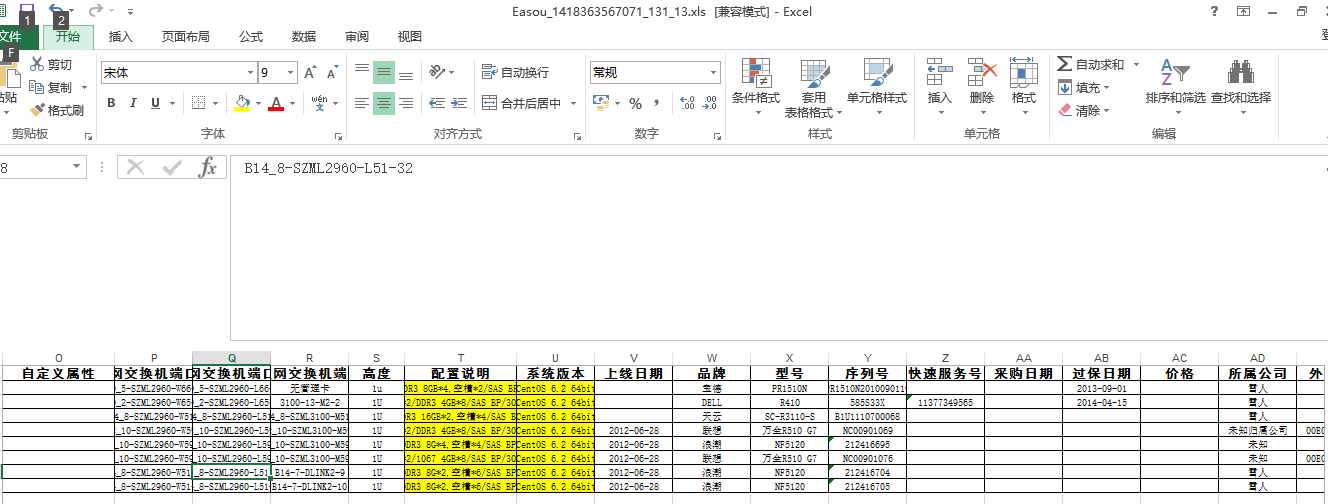Toggle Align Right
Image resolution: width=1328 pixels, height=504 pixels.
406,103
